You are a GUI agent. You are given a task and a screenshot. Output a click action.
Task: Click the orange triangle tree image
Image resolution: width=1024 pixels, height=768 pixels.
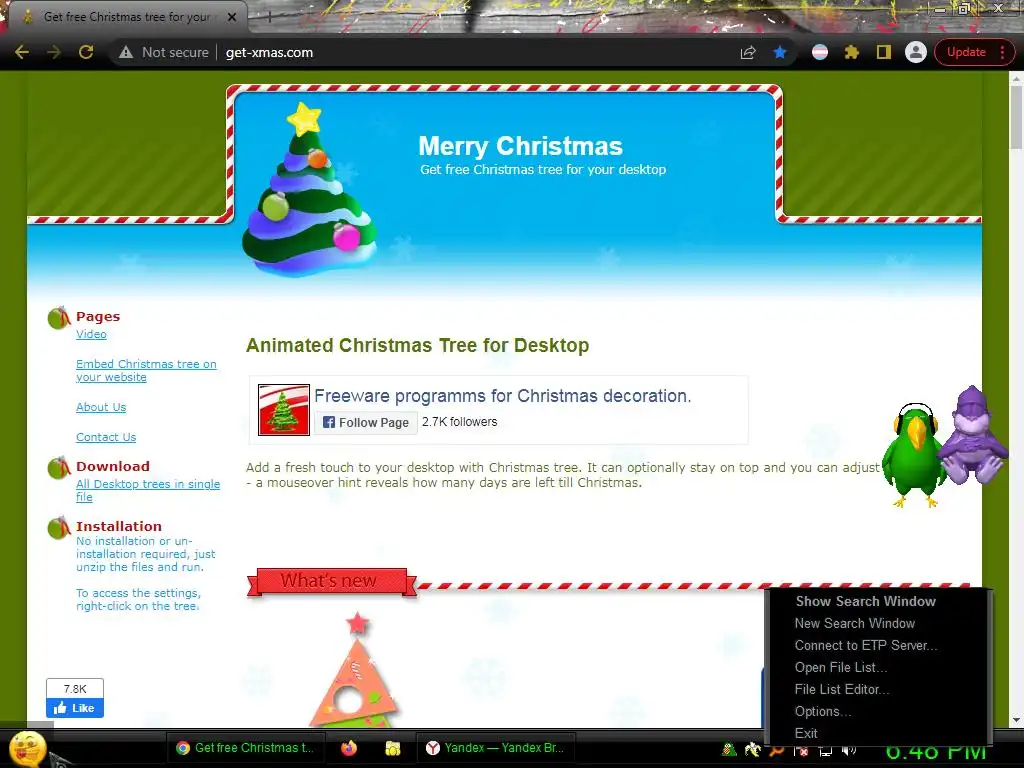[x=355, y=669]
